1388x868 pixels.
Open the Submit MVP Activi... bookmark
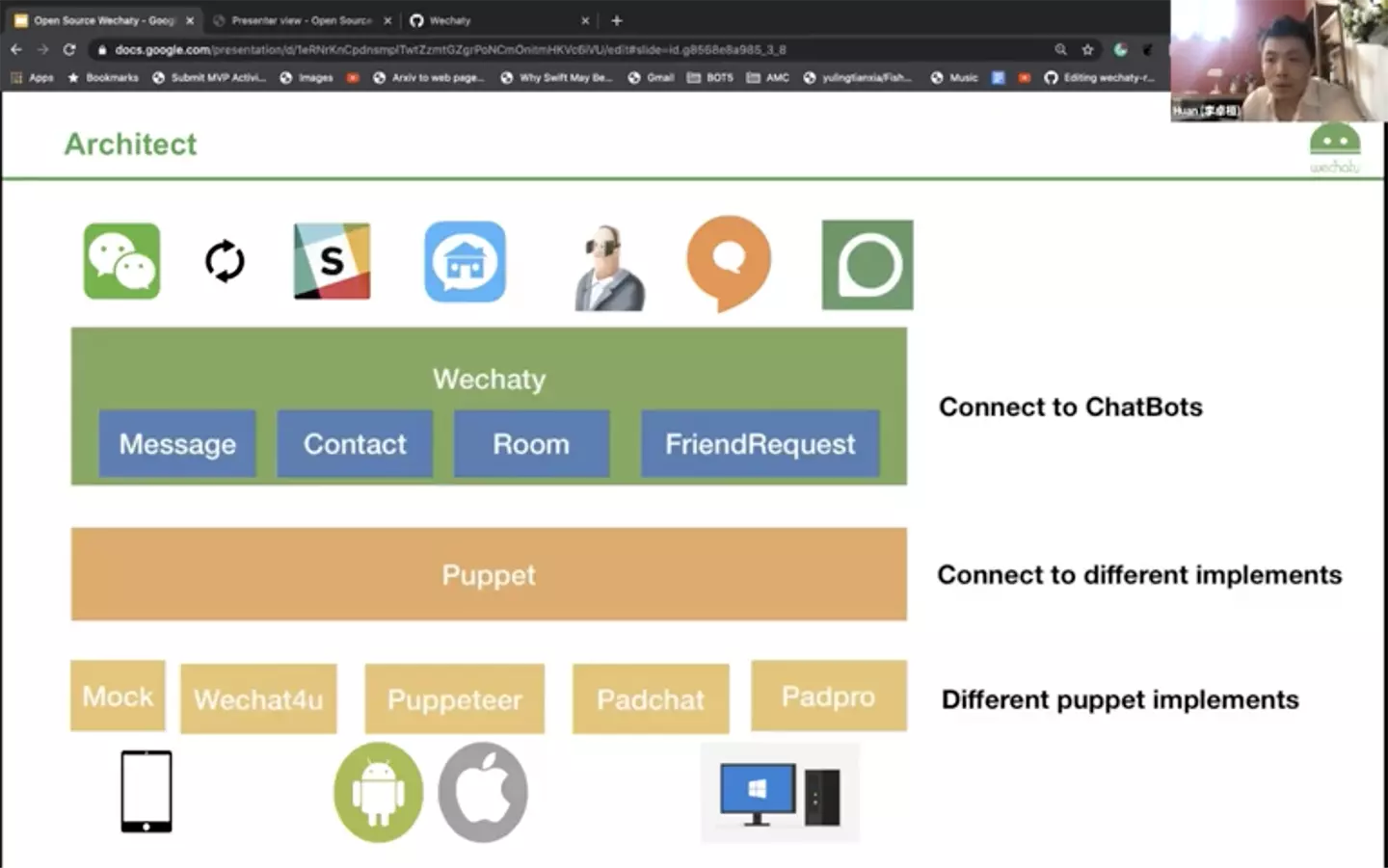point(209,77)
